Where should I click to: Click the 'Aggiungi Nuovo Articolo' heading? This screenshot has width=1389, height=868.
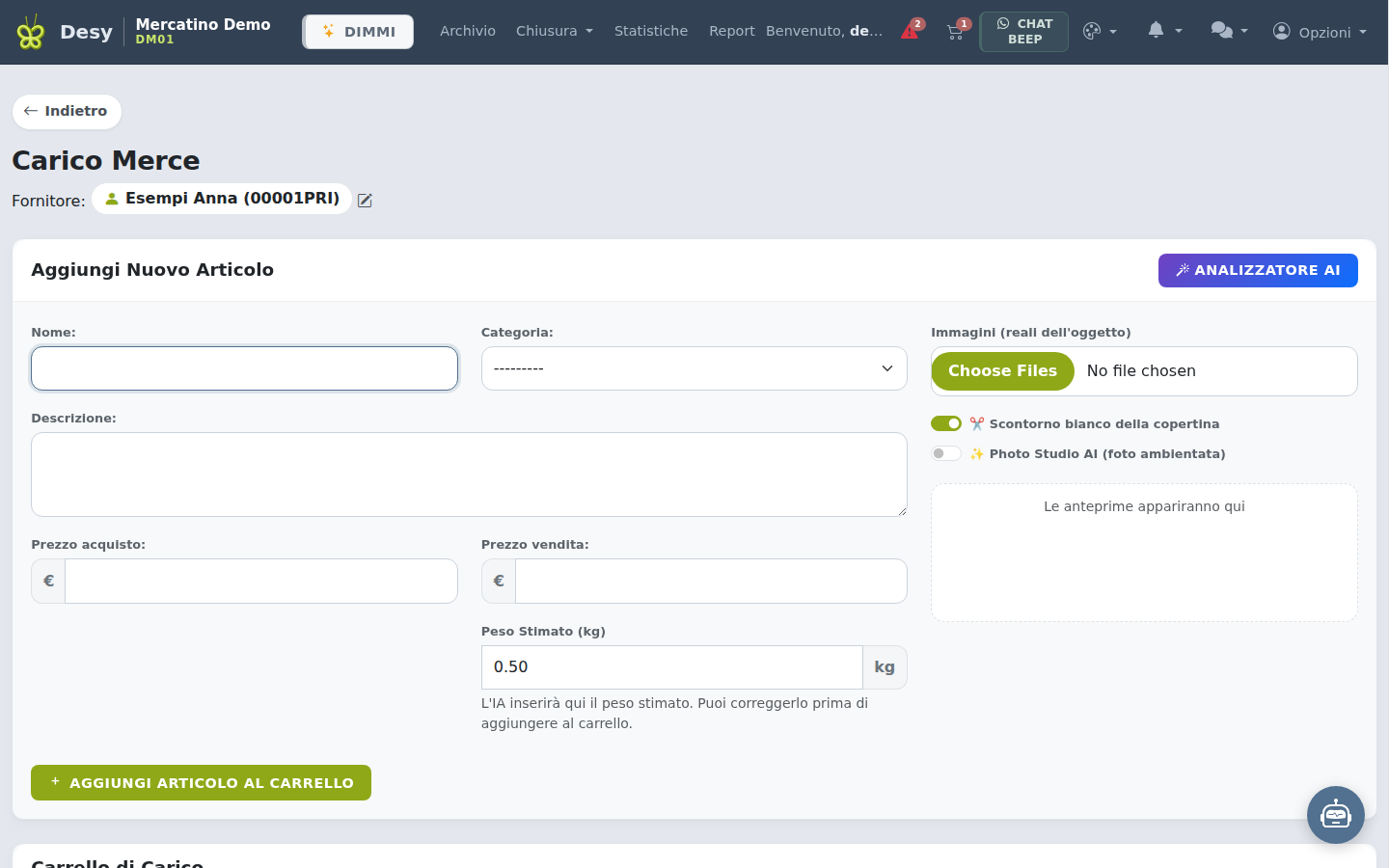tap(152, 270)
